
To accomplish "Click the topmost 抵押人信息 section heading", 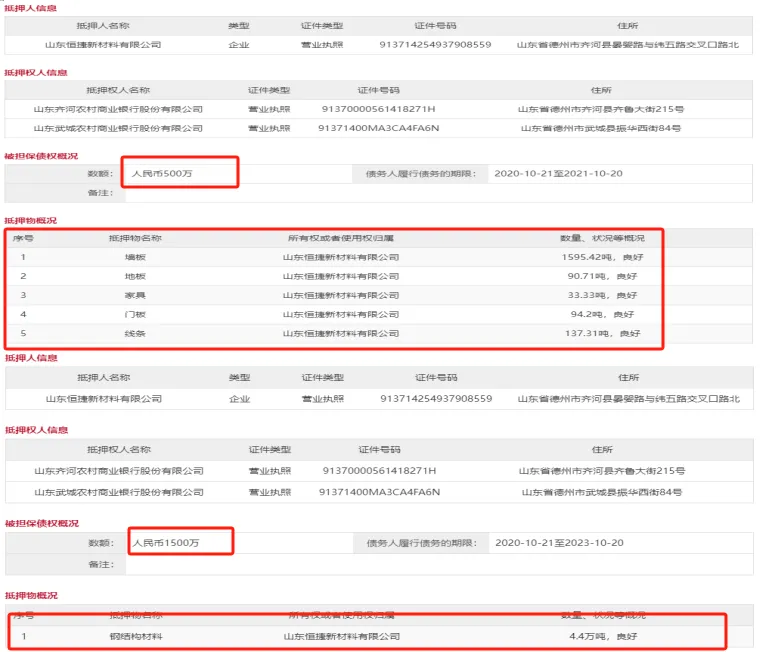I will [x=31, y=8].
